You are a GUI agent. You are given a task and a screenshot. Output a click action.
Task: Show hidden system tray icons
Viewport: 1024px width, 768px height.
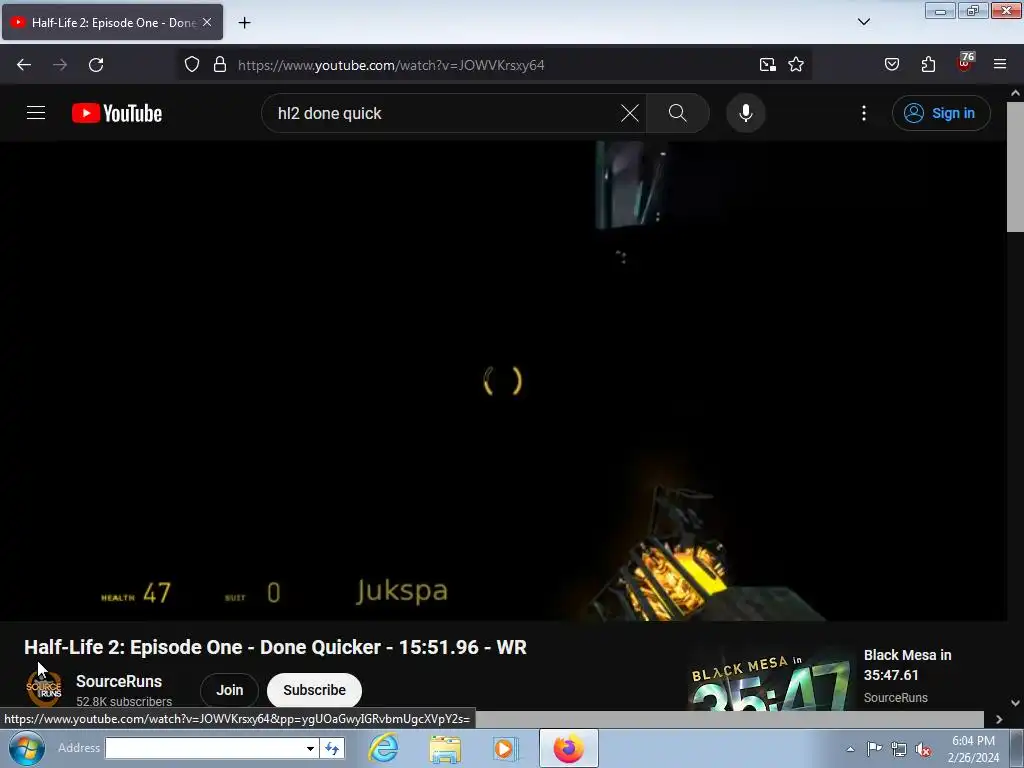[850, 749]
